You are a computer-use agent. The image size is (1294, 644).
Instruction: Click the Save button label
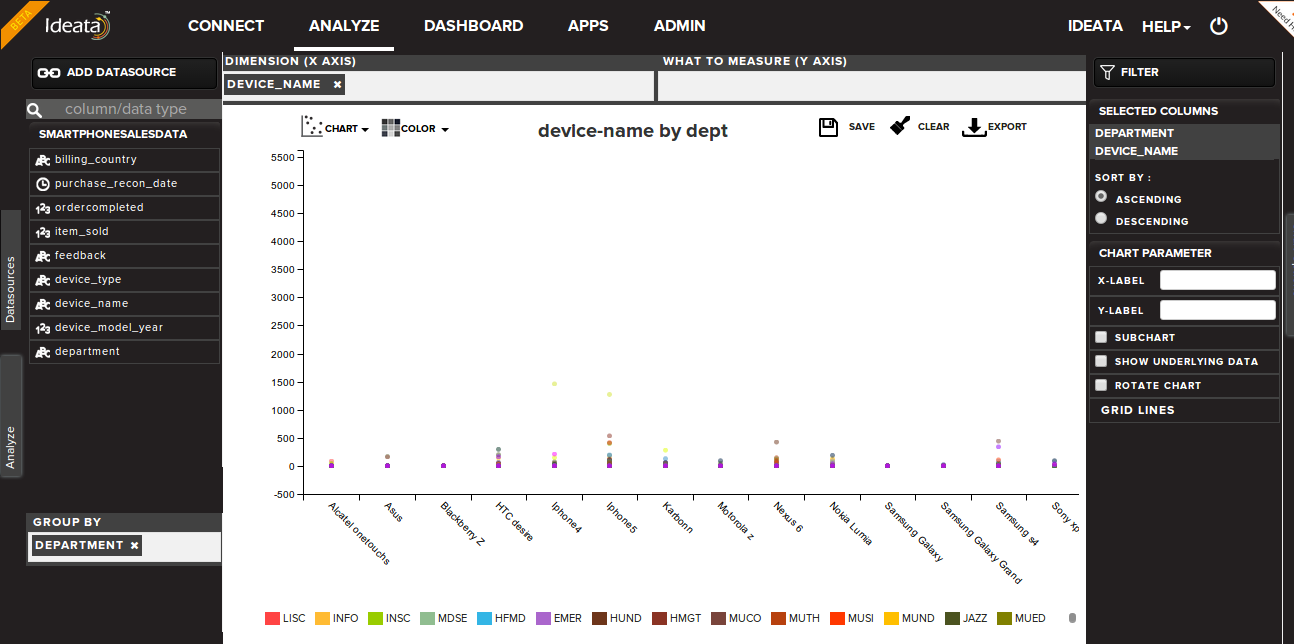[862, 127]
